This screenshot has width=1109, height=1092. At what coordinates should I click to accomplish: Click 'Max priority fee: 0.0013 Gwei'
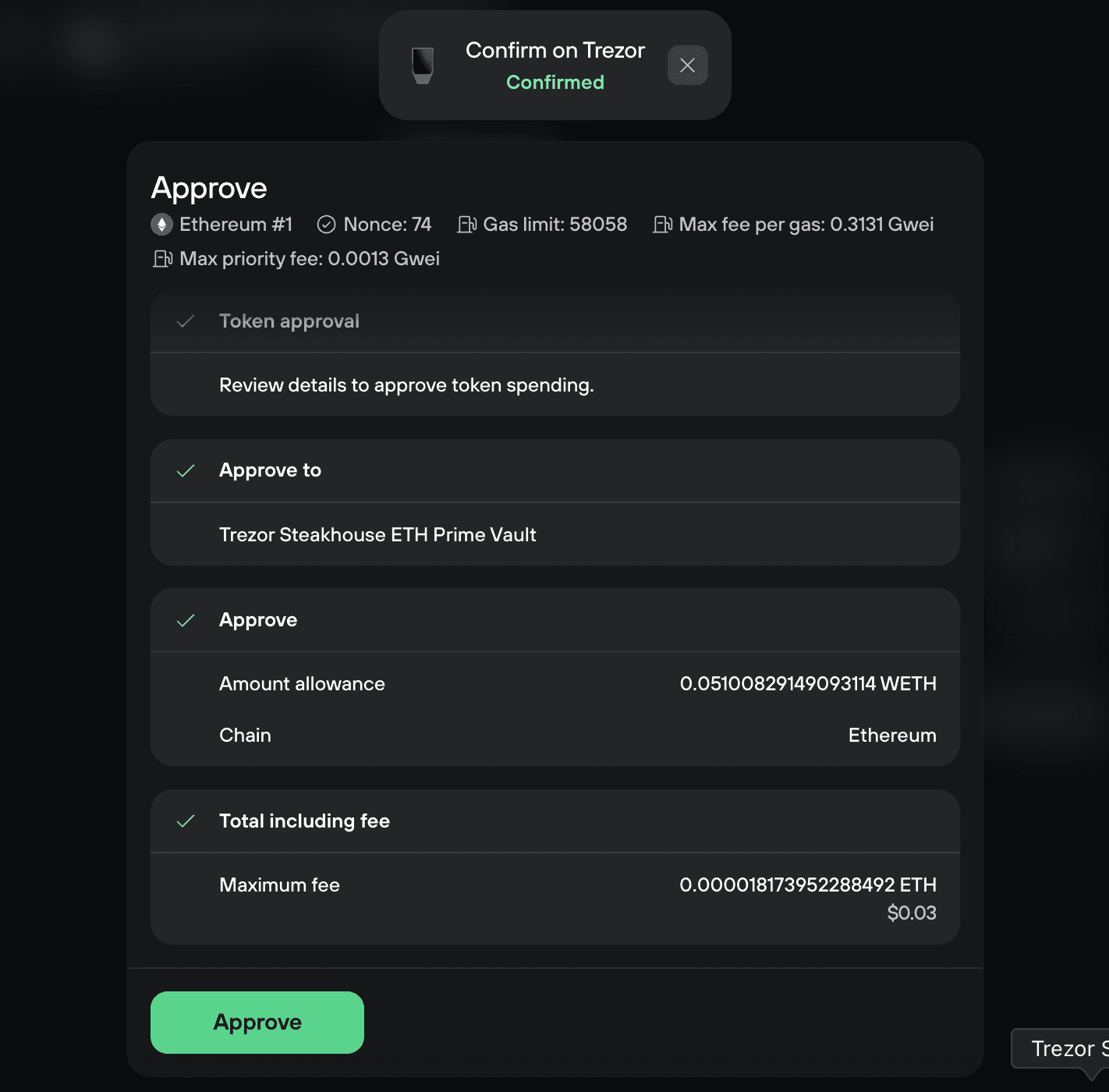(310, 259)
